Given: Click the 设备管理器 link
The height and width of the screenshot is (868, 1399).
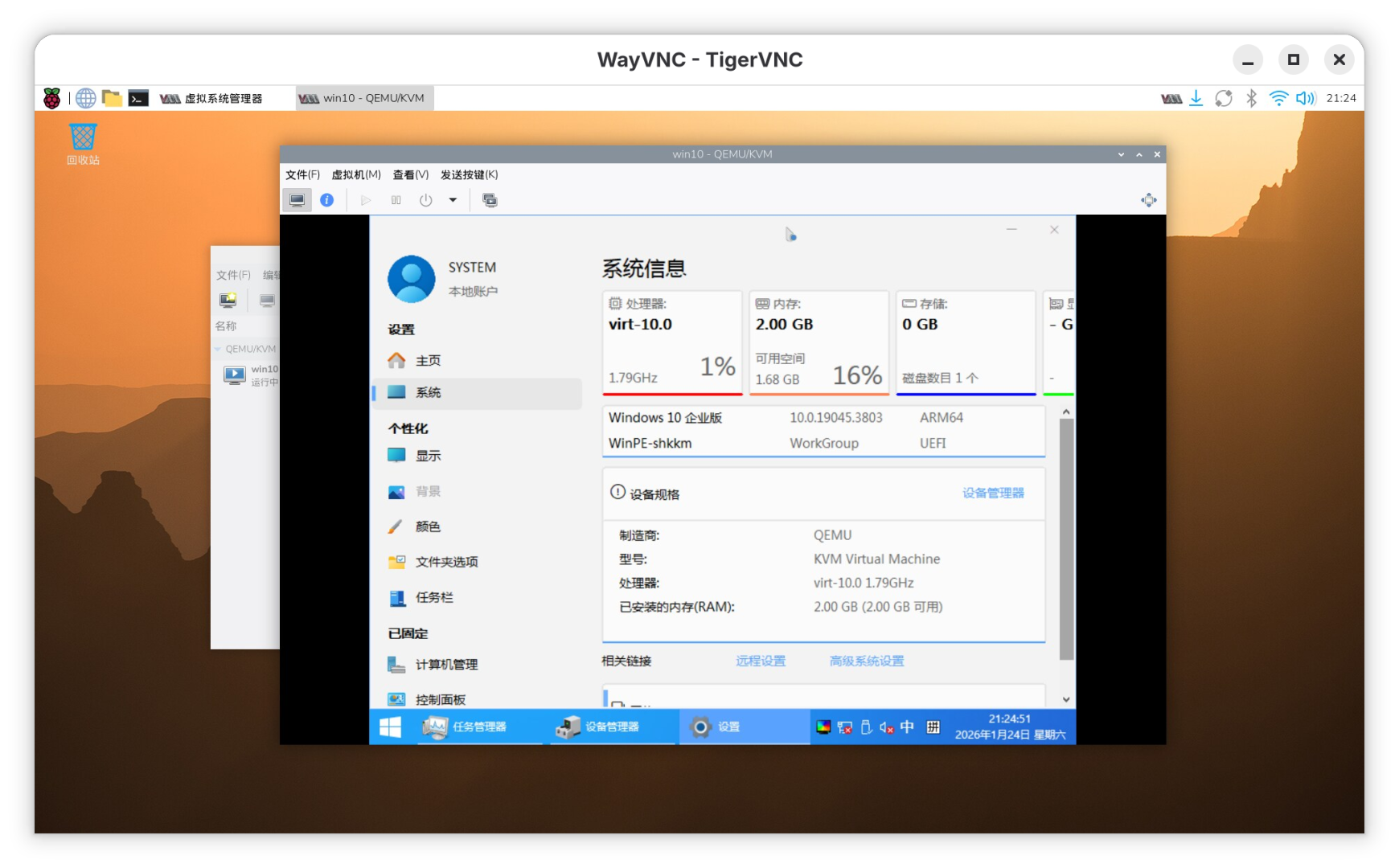Looking at the screenshot, I should 993,493.
